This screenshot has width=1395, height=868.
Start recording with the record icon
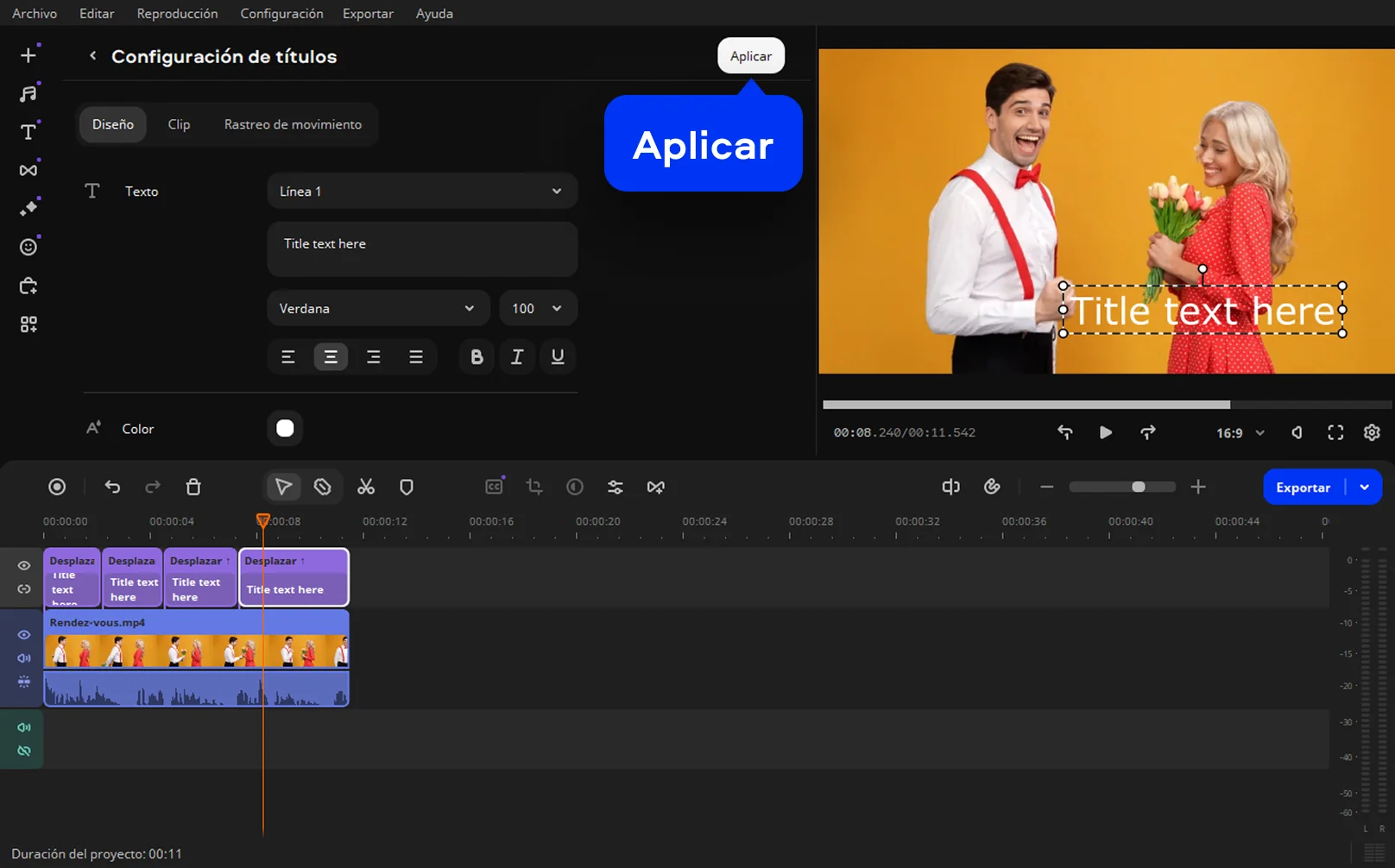[x=57, y=487]
